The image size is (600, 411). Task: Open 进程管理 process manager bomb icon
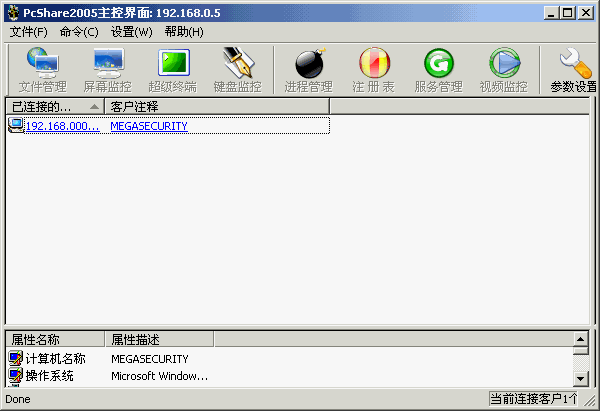tap(308, 70)
